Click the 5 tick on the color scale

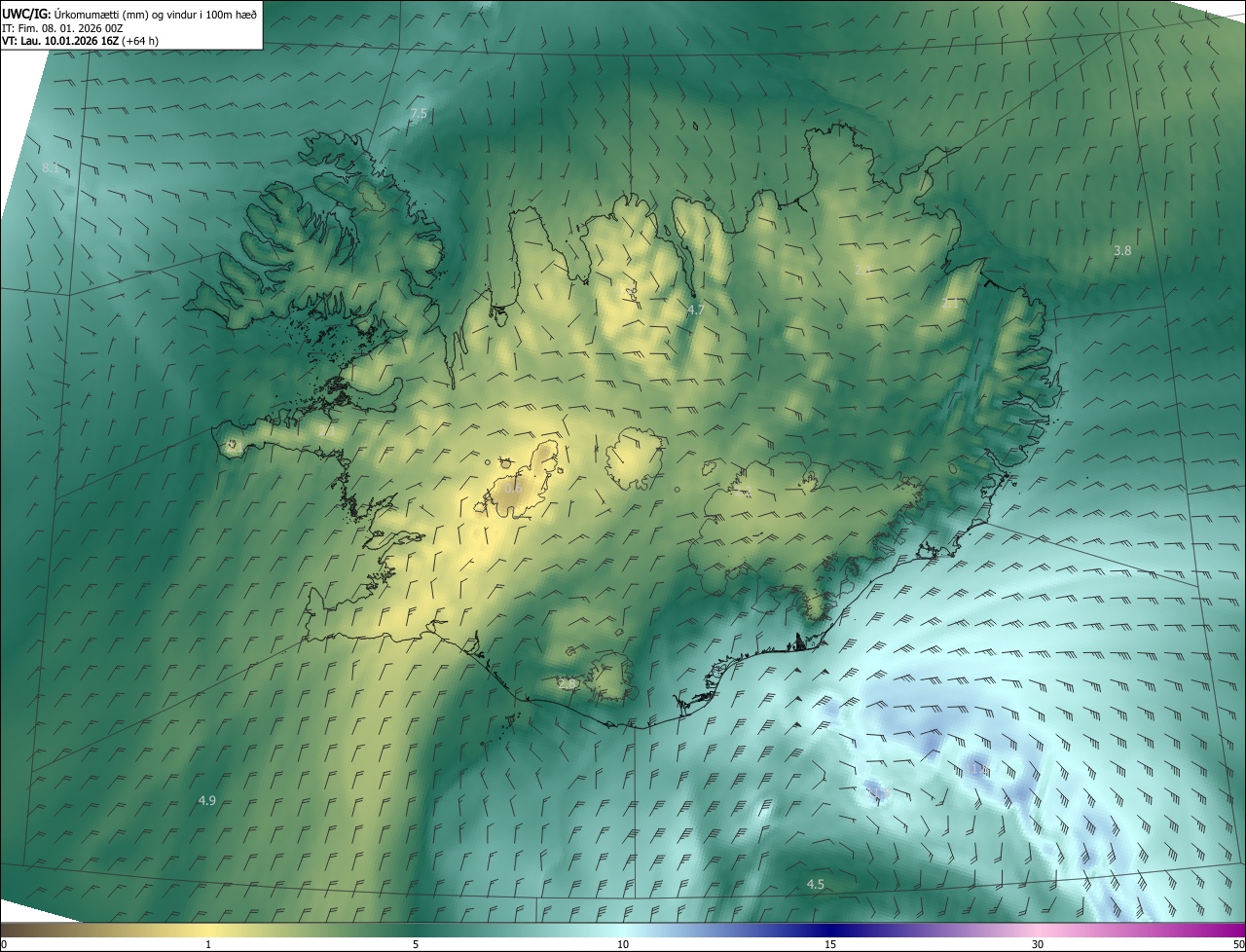(416, 945)
